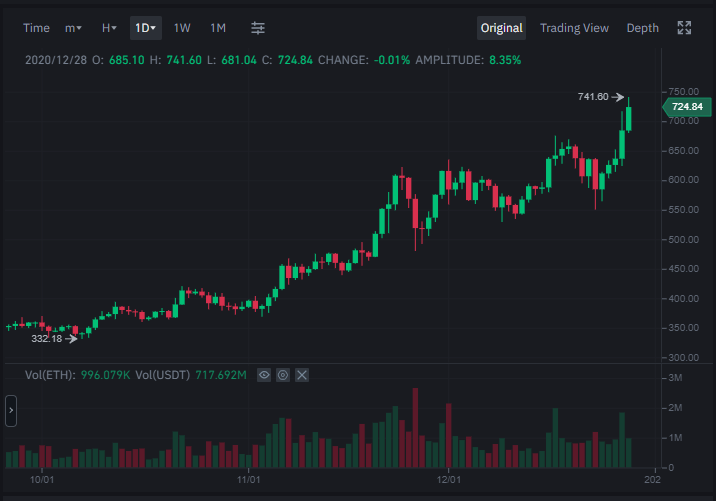Click the 12/01 date axis marker
The width and height of the screenshot is (716, 501).
pos(448,480)
